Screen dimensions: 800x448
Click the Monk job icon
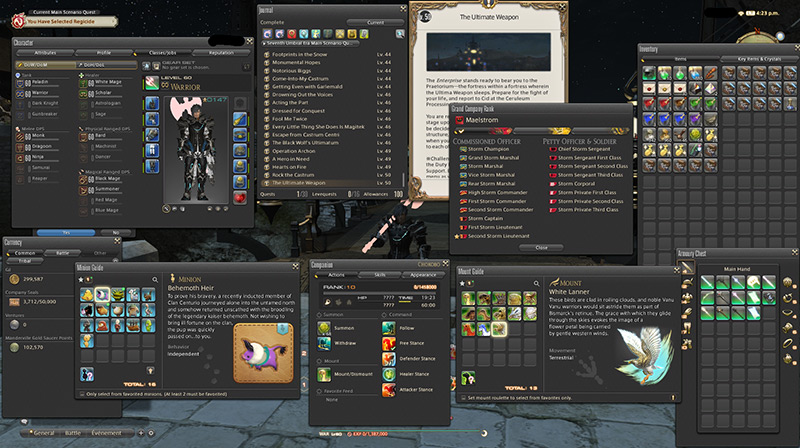20,137
